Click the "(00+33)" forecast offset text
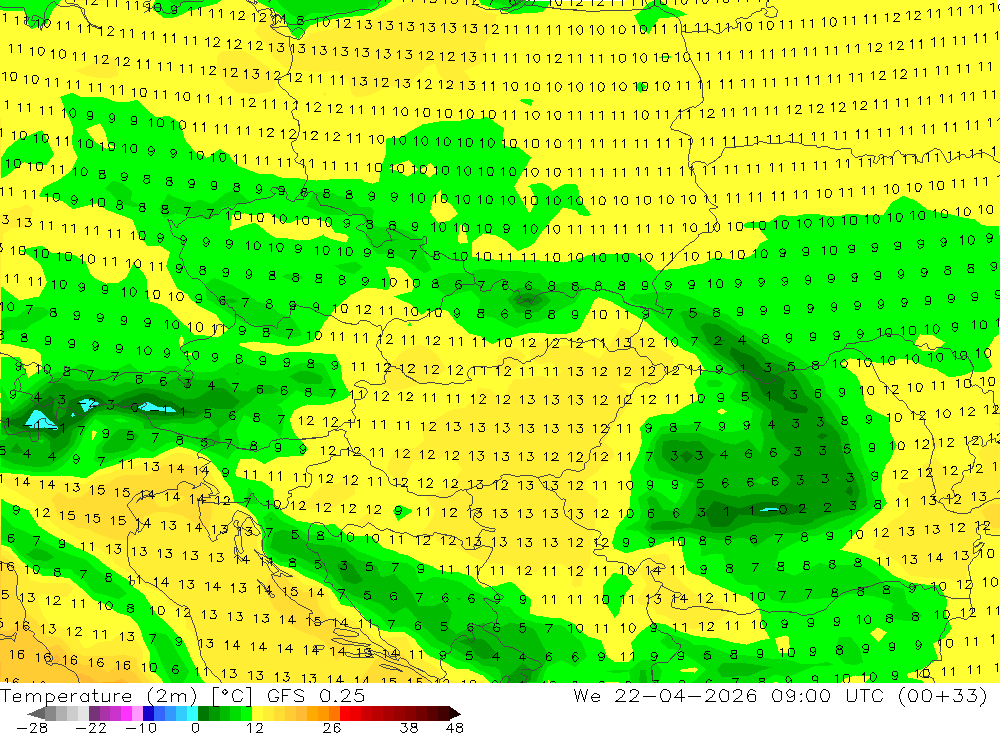 pos(943,696)
